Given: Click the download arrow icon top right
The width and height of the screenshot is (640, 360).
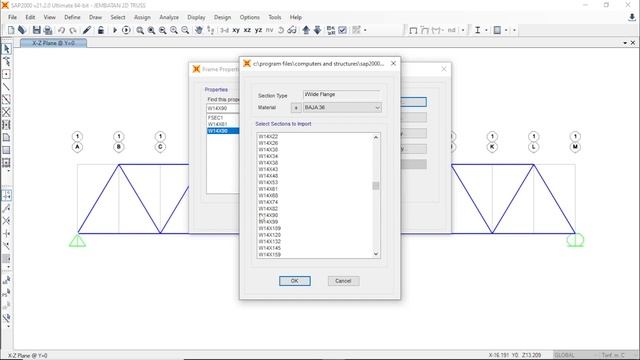Looking at the screenshot, I should 632,17.
